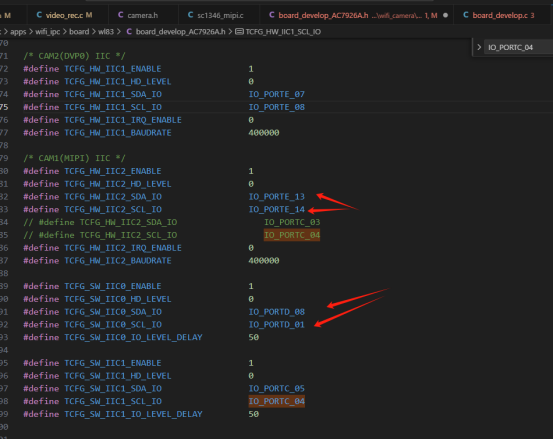Click the comment 'CAM2(DVP0) IIC'
The width and height of the screenshot is (553, 440).
click(x=74, y=56)
